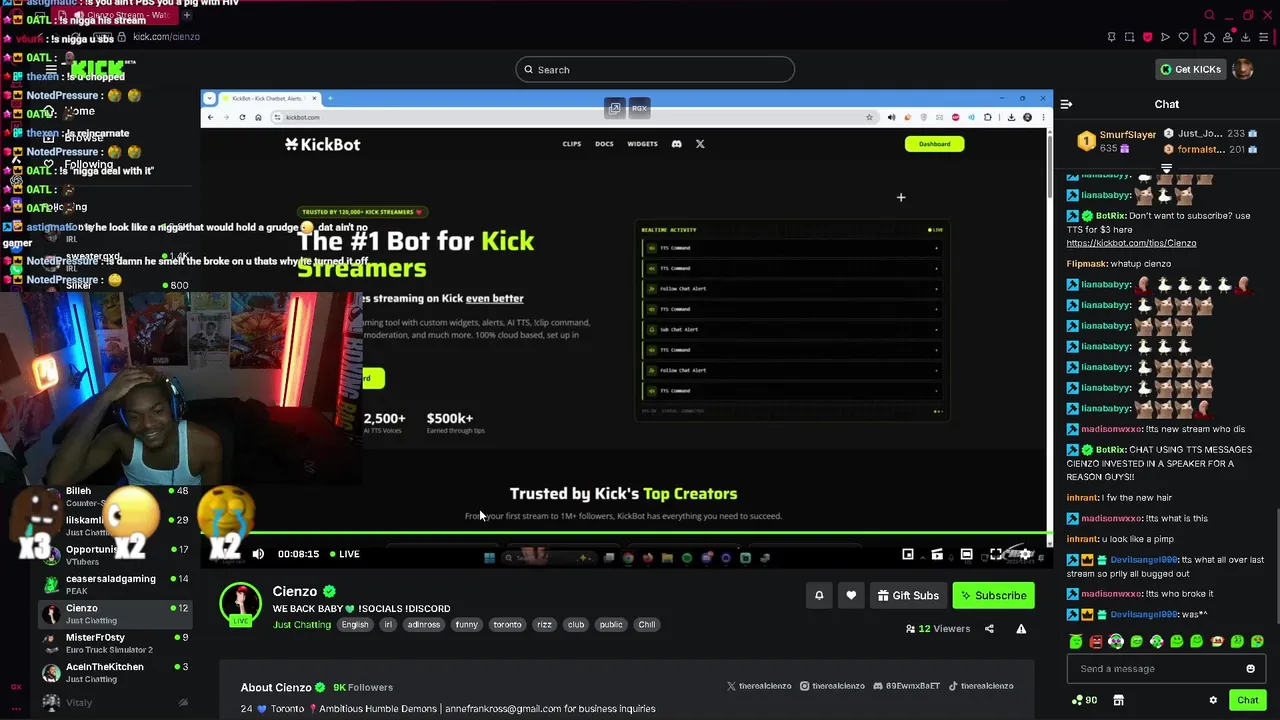Focus the Kick Search field
Screen dimensions: 1280x720
coord(655,69)
